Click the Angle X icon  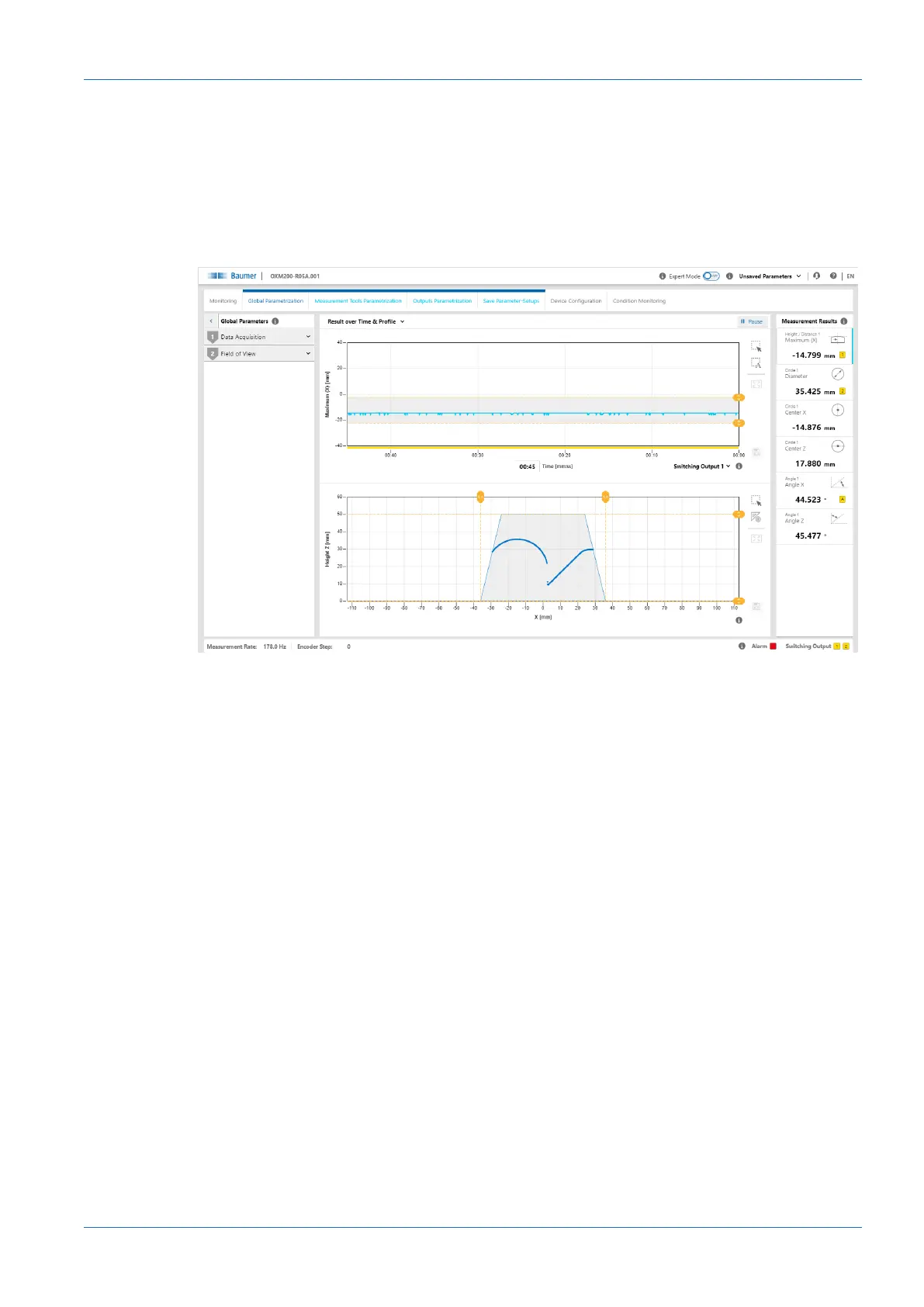[x=837, y=483]
